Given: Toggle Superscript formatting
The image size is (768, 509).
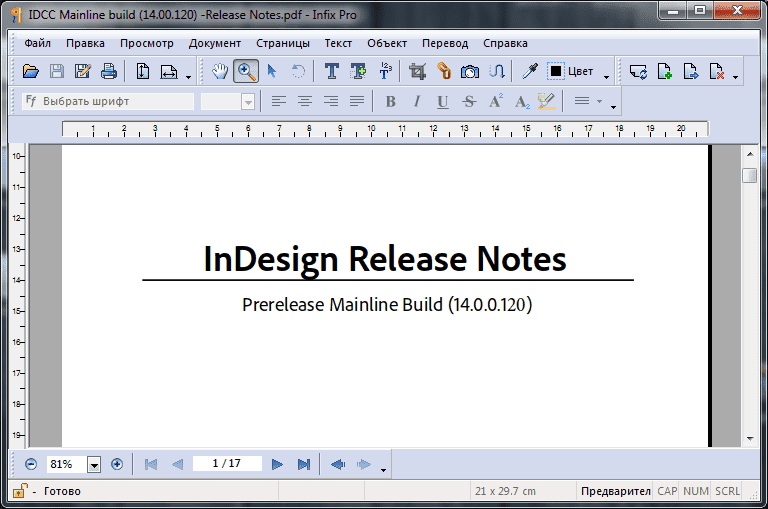Looking at the screenshot, I should coord(496,101).
